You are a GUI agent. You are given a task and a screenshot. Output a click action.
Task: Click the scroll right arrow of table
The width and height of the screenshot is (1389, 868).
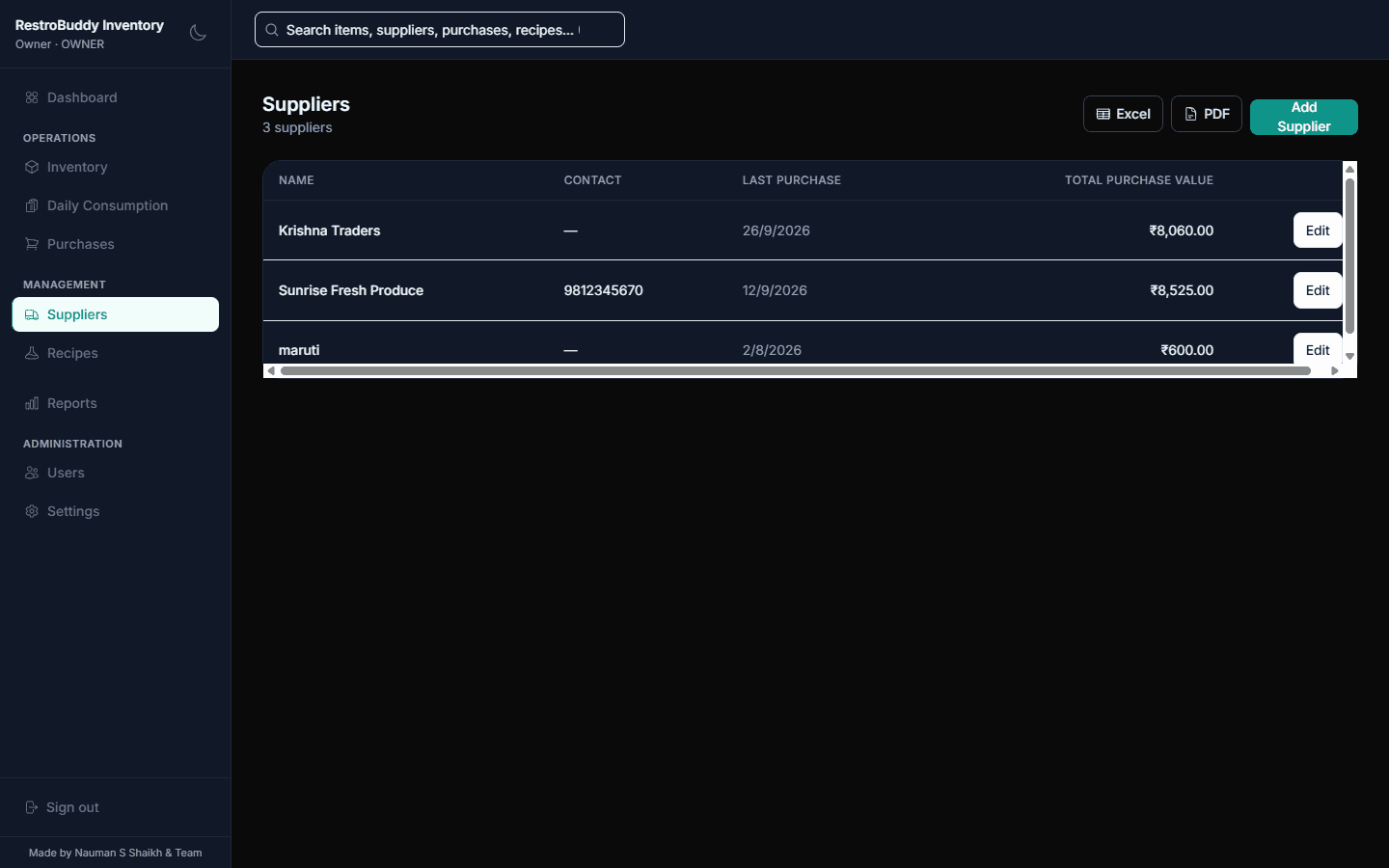click(x=1335, y=370)
